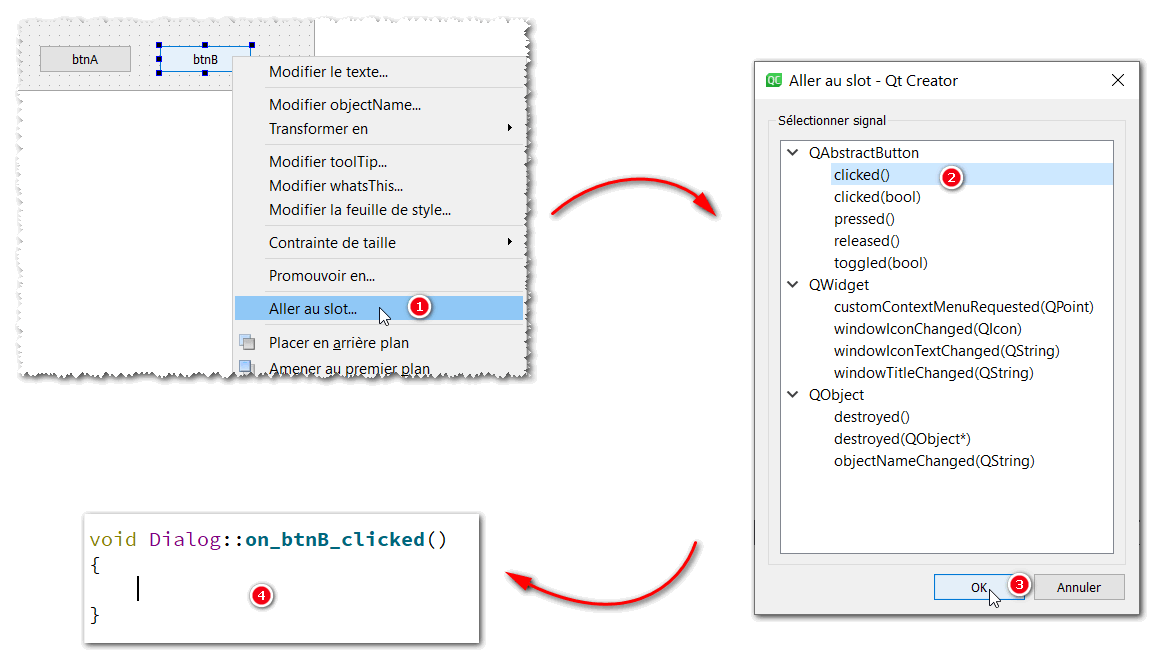The height and width of the screenshot is (663, 1154).
Task: Select the toggled(bool) signal
Action: (880, 263)
